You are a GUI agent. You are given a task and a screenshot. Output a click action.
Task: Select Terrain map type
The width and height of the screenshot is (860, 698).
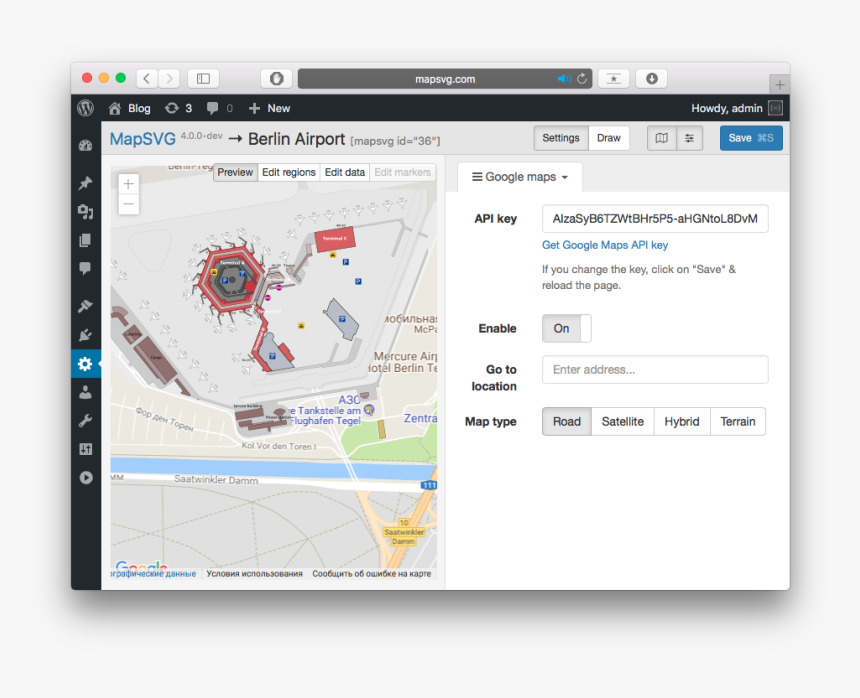738,422
